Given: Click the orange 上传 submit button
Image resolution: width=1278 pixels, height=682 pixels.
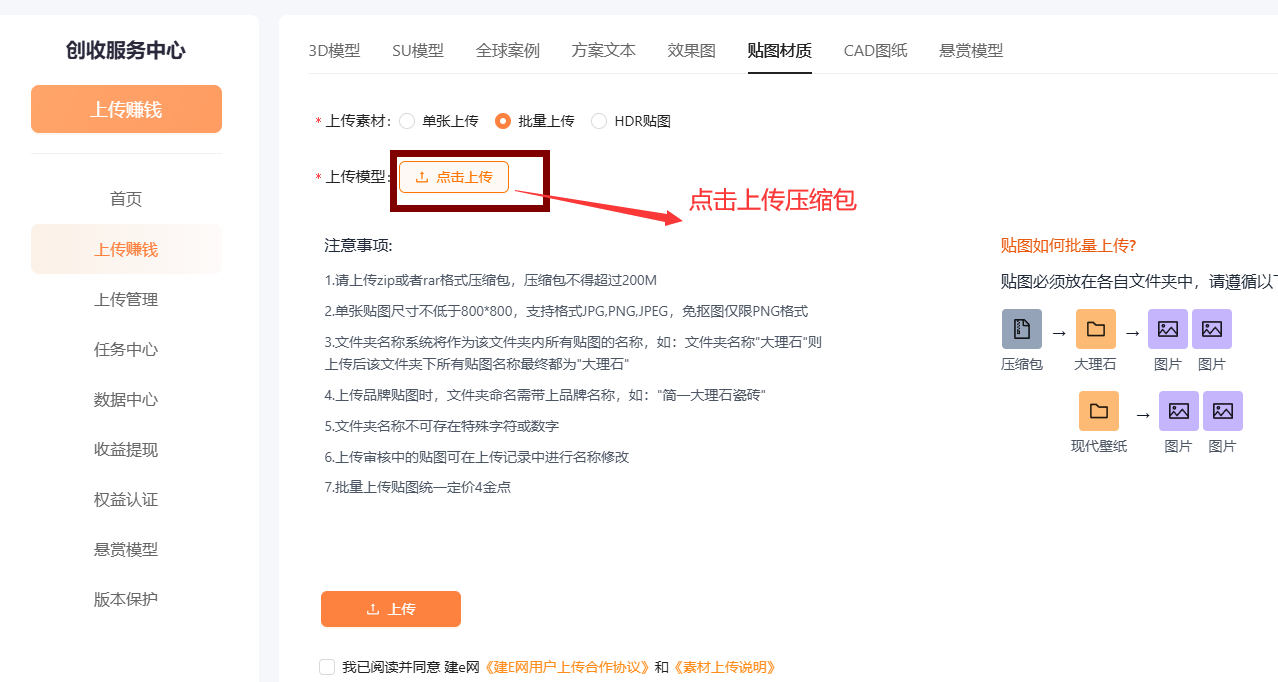Looking at the screenshot, I should [x=391, y=609].
